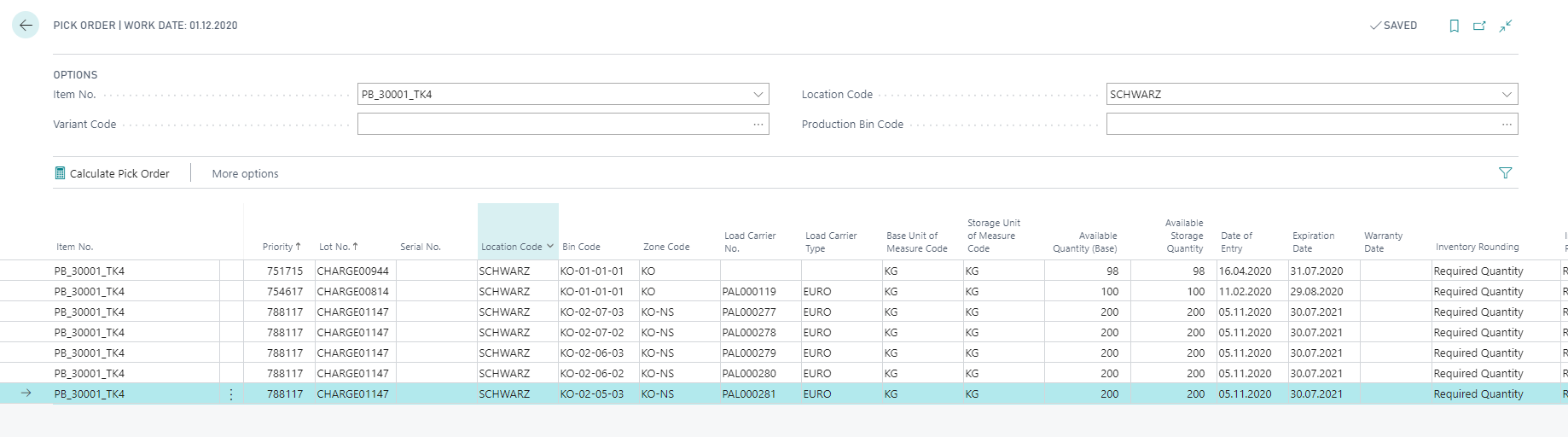Image resolution: width=1568 pixels, height=437 pixels.
Task: Click the Expiration Date column header
Action: click(1313, 242)
